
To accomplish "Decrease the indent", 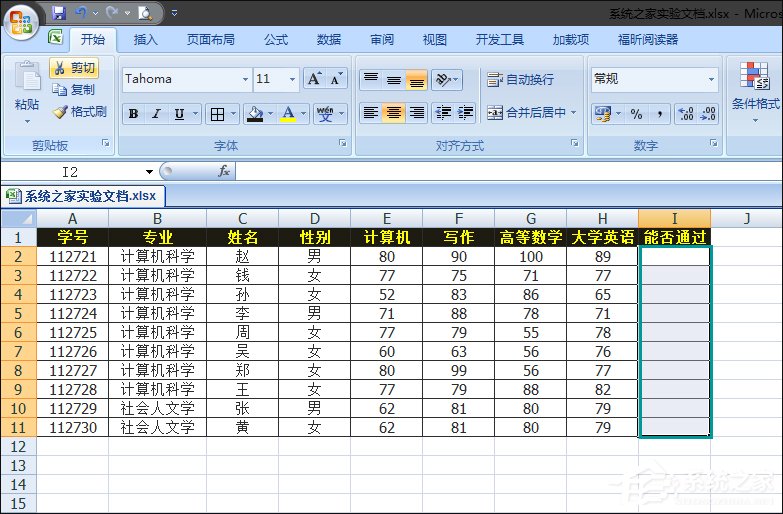I will tap(442, 113).
